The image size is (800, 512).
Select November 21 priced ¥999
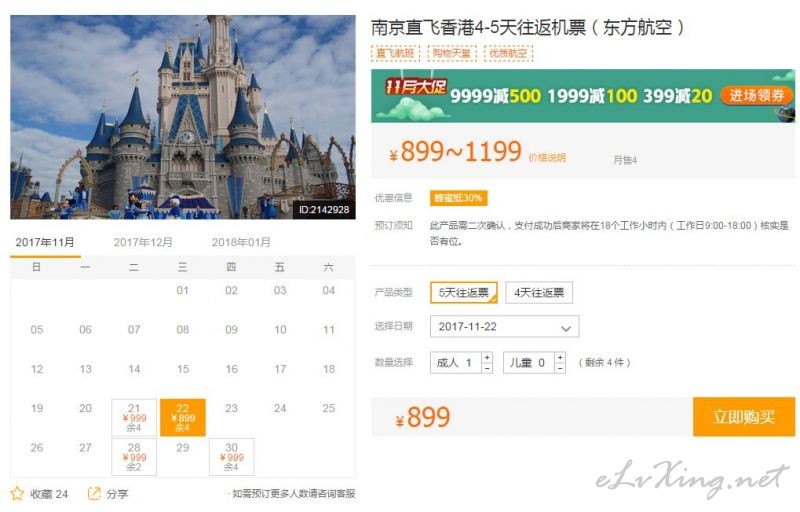134,417
